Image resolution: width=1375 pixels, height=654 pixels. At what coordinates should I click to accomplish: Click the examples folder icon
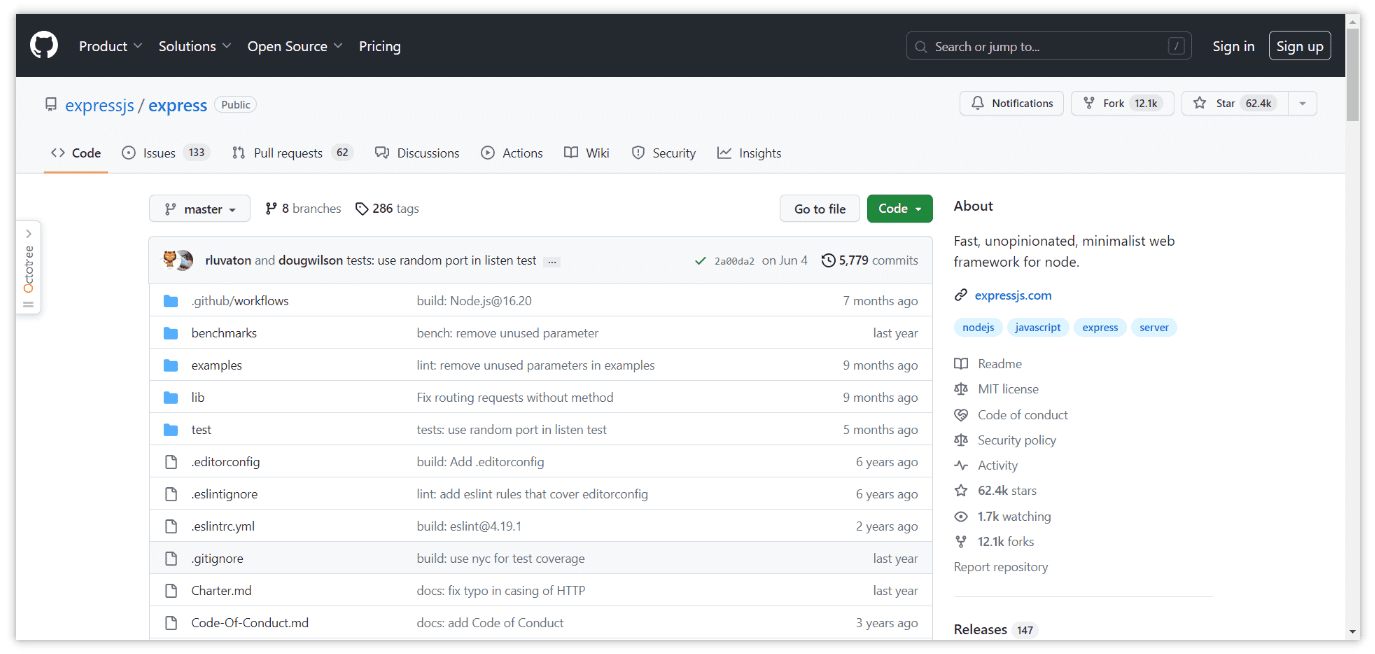171,365
